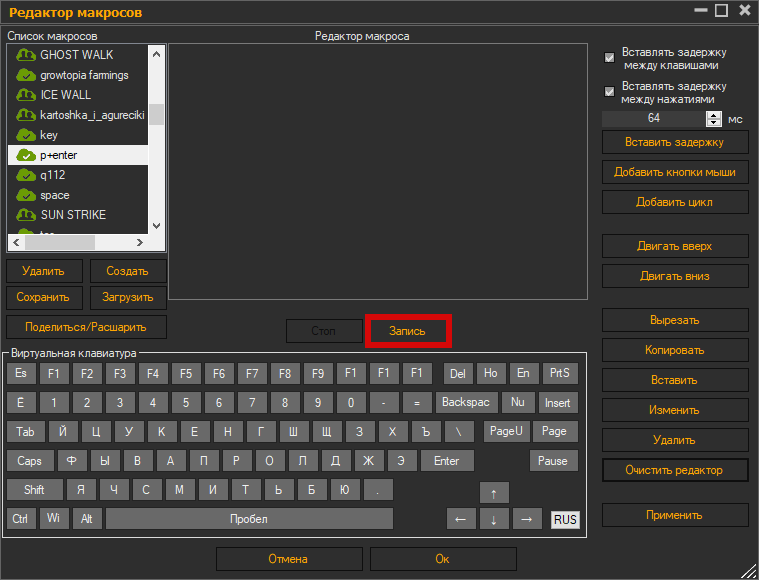Toggle insert delay between keys checkbox

(609, 58)
